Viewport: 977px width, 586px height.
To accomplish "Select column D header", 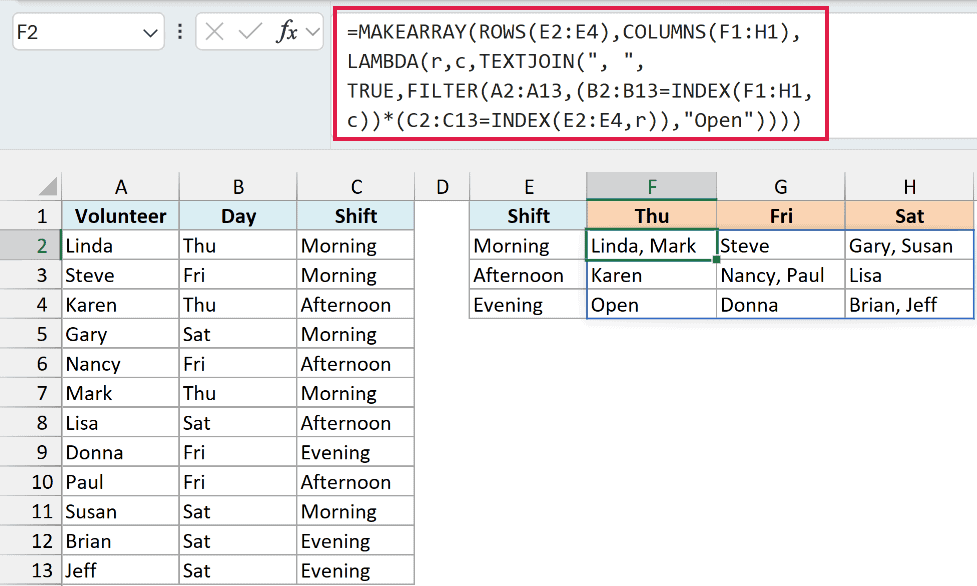I will click(x=442, y=186).
